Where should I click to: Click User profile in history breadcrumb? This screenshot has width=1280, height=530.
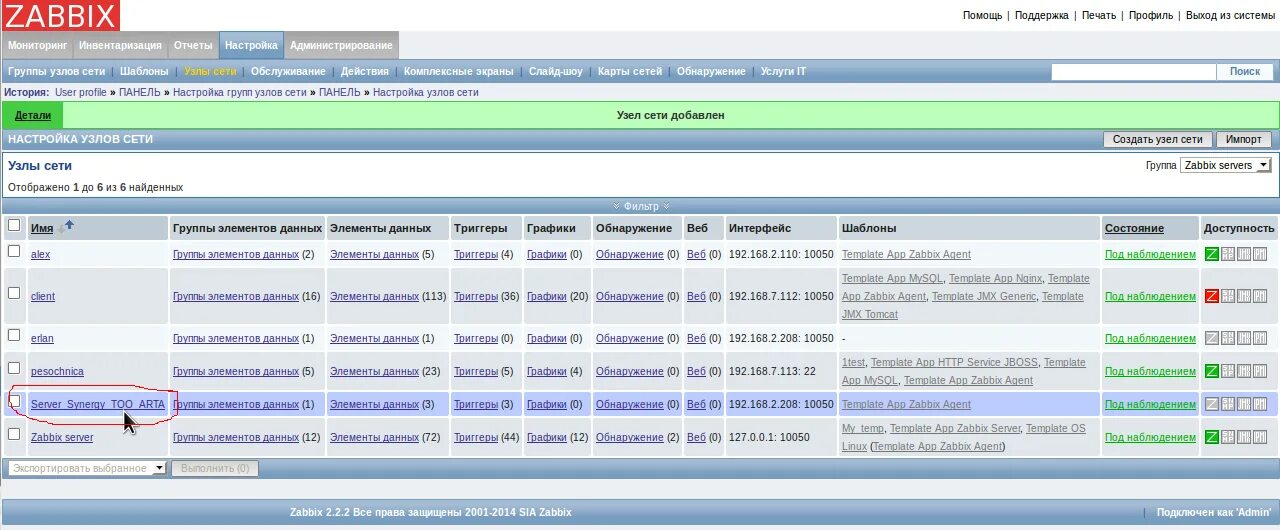[x=81, y=92]
